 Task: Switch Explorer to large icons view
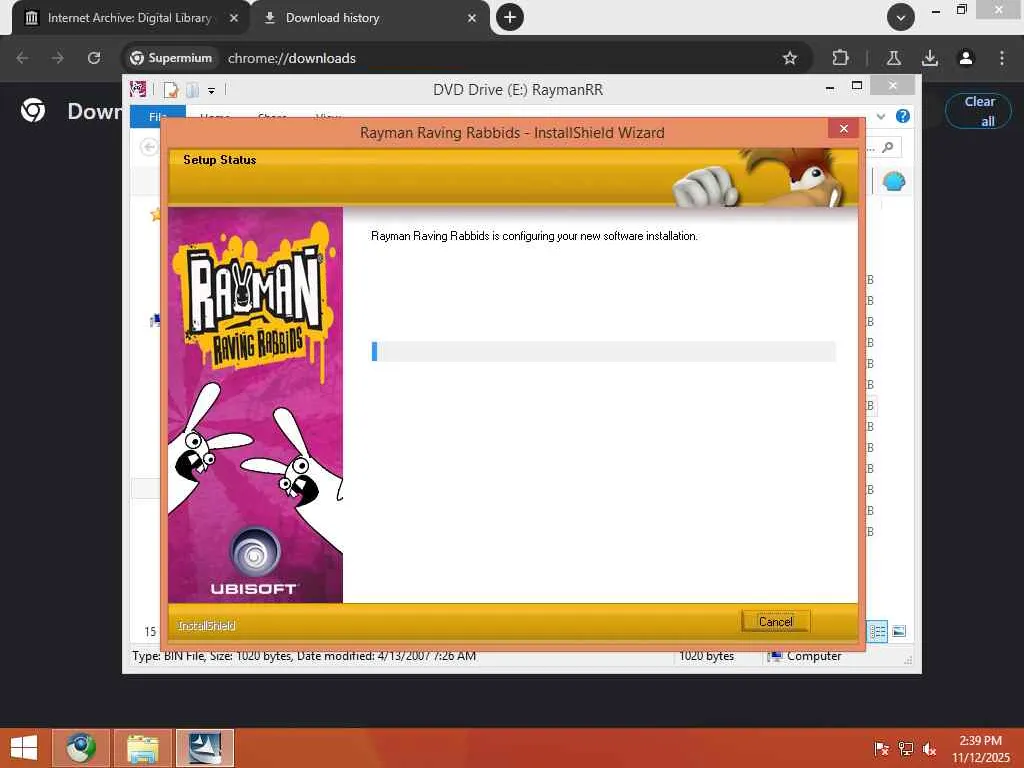pyautogui.click(x=899, y=632)
